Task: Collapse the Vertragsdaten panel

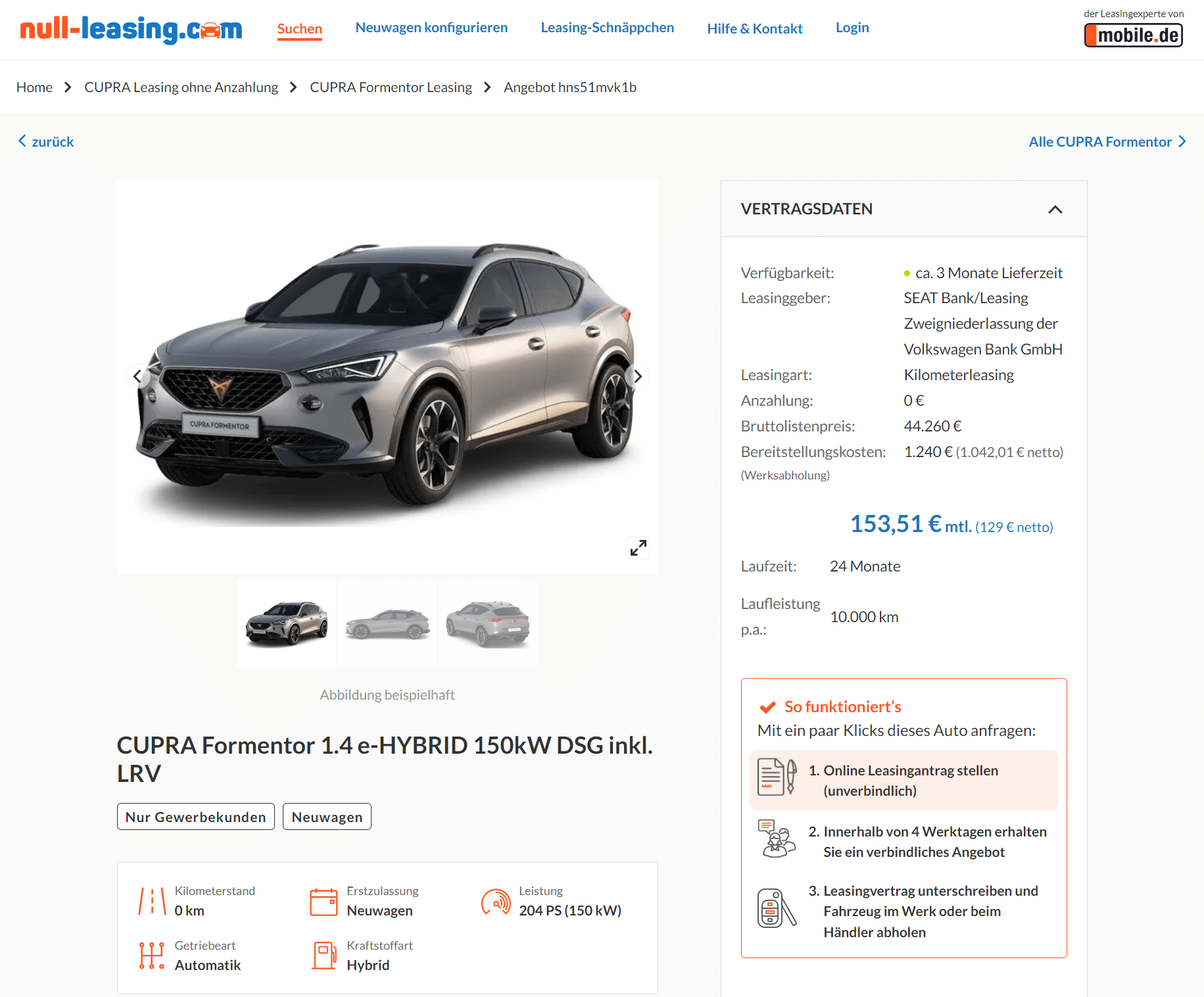Action: pyautogui.click(x=1055, y=209)
